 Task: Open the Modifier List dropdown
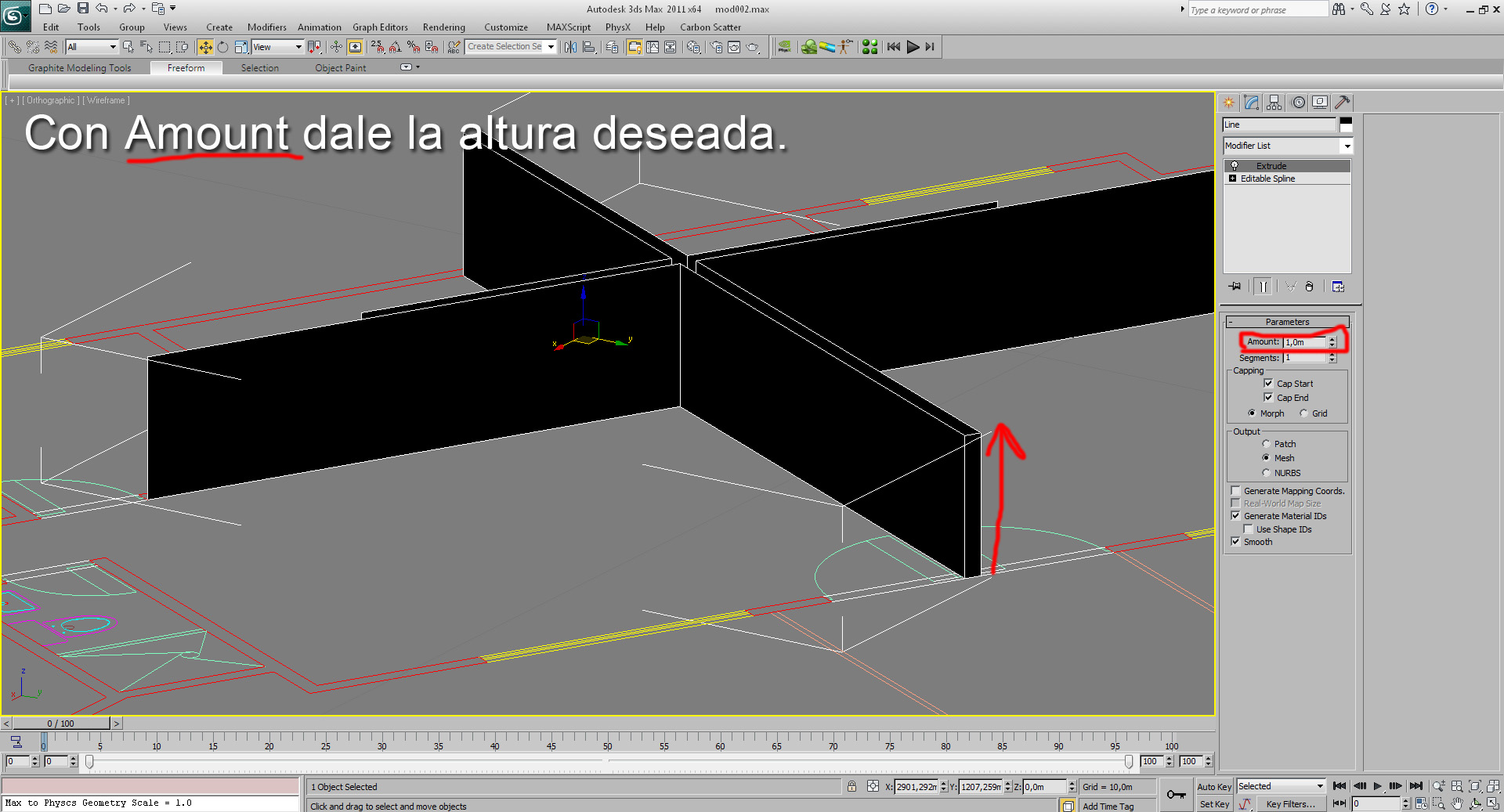tap(1288, 146)
